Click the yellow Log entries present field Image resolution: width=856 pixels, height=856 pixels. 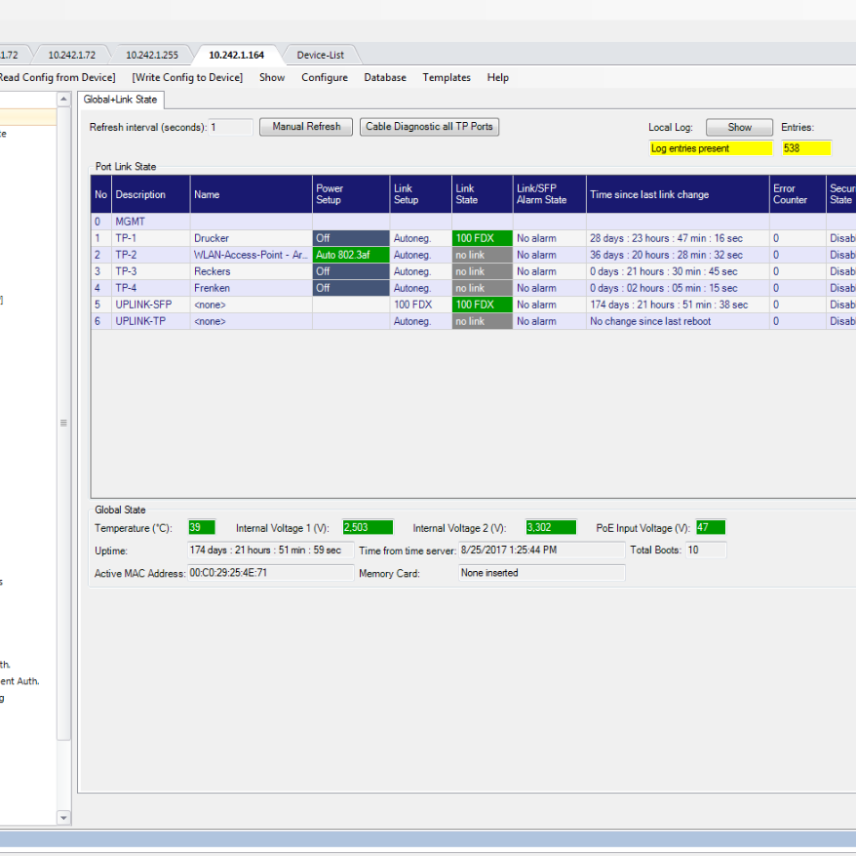[711, 148]
